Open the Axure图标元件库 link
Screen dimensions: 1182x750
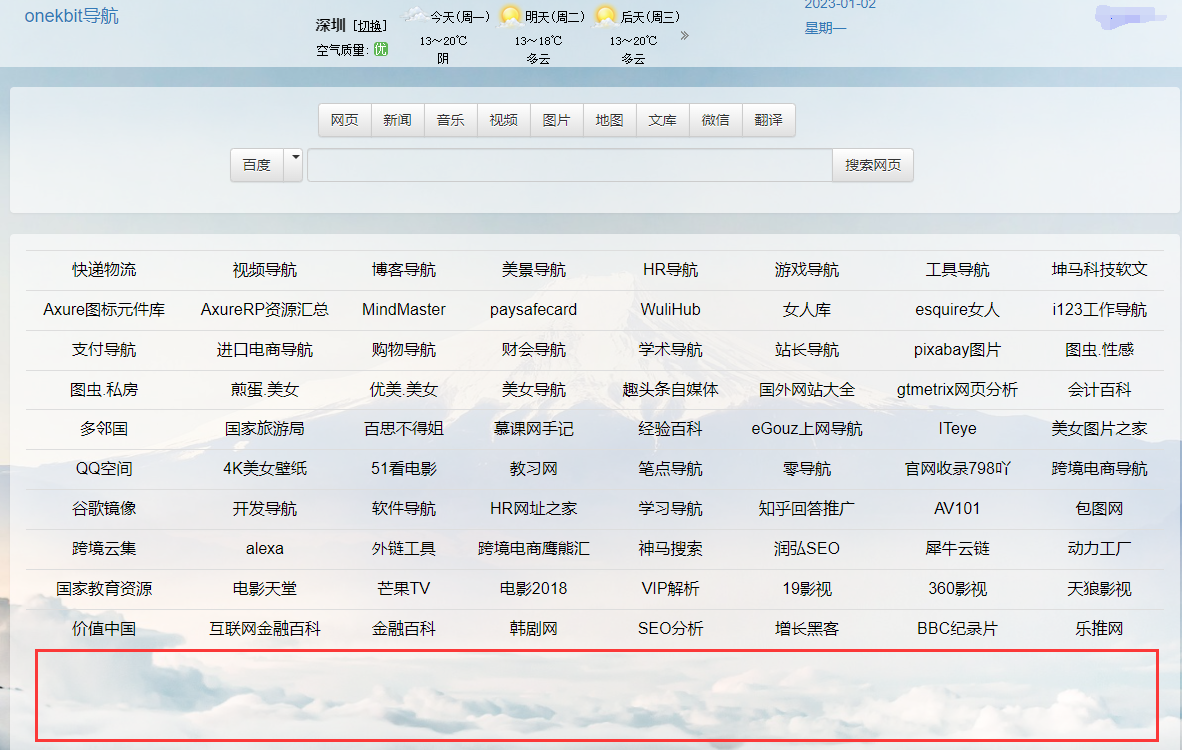(104, 310)
